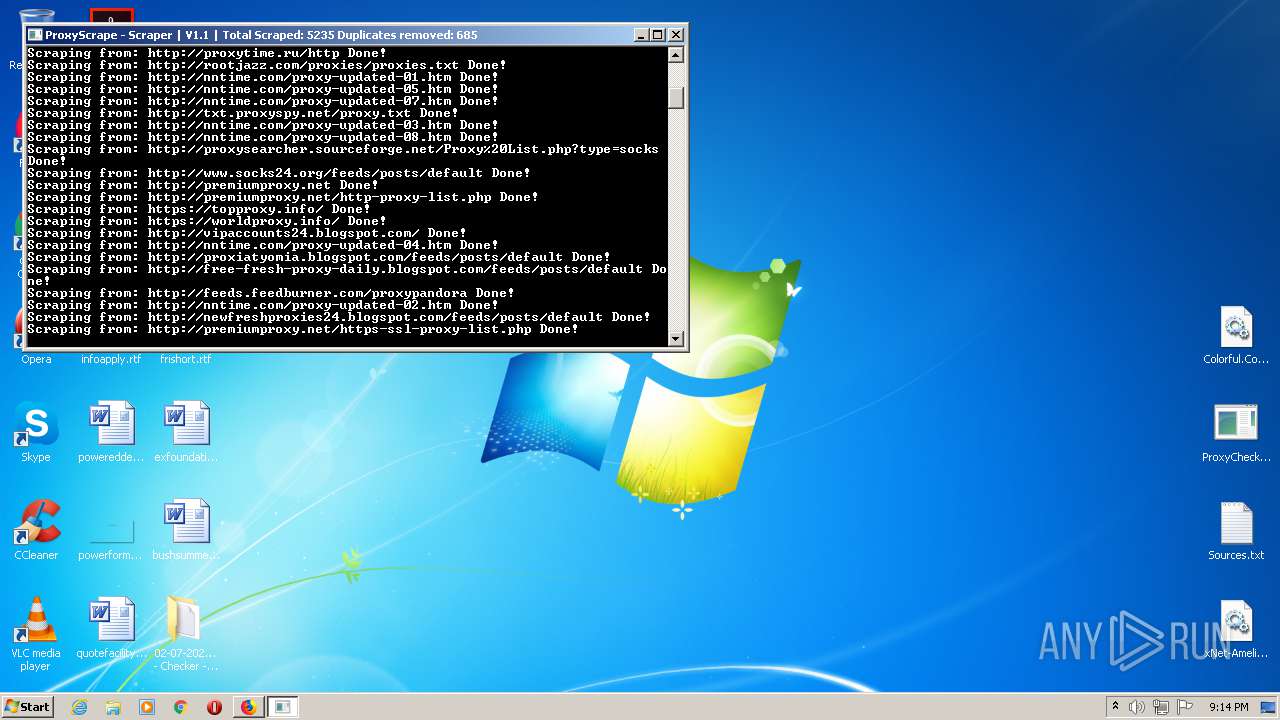Open the ProxyScrape console system menu icon

point(35,35)
